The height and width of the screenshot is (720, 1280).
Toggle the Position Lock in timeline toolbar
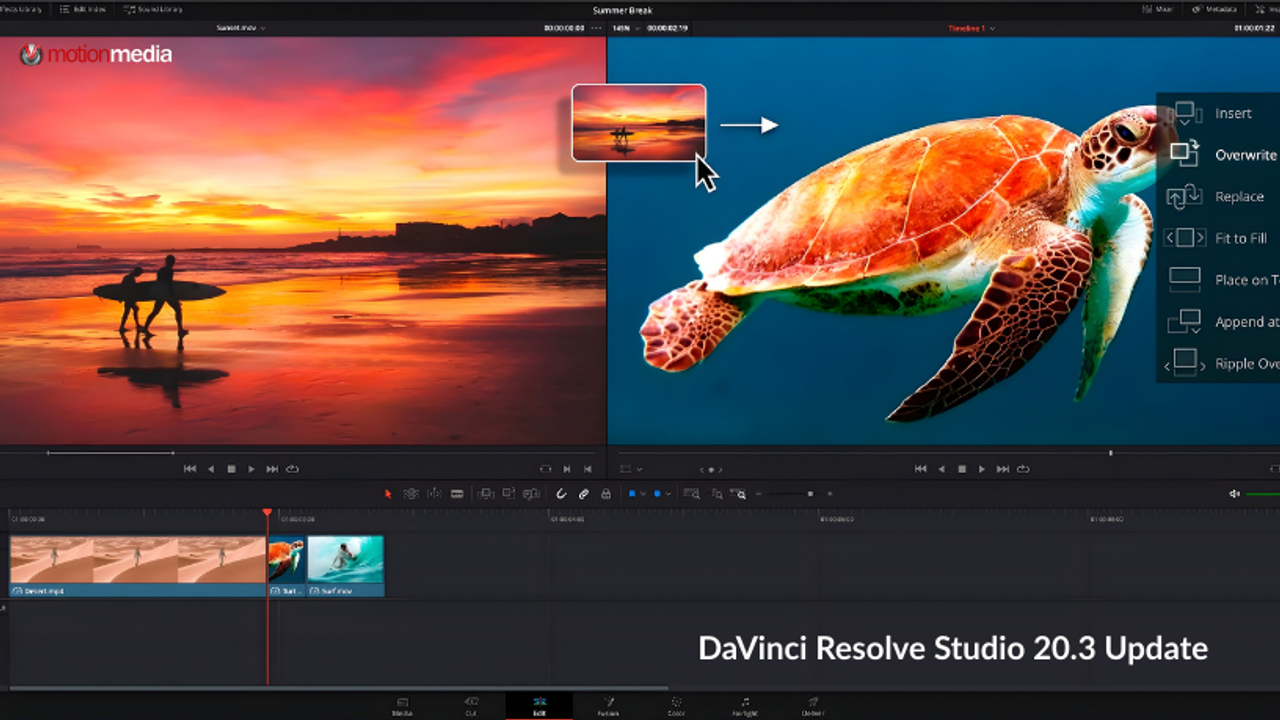(606, 493)
